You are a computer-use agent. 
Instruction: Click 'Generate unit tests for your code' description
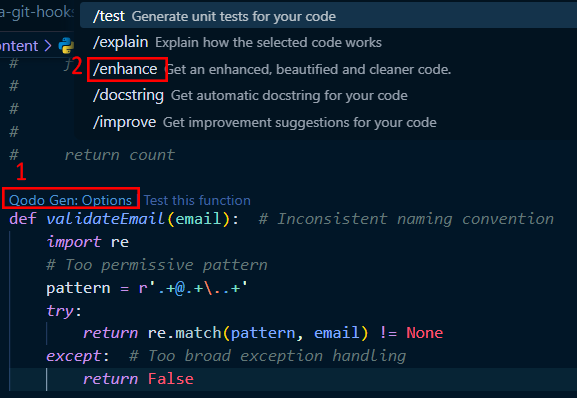pos(234,17)
